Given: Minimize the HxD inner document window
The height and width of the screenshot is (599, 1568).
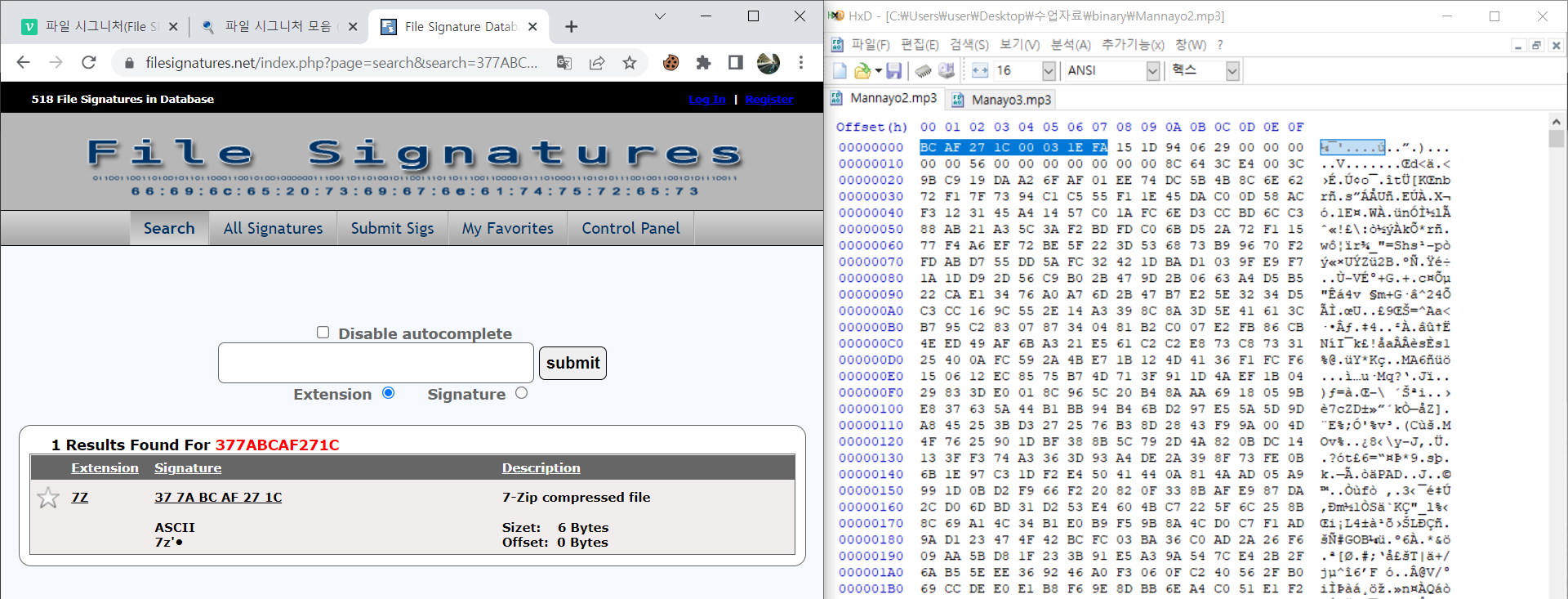Looking at the screenshot, I should click(x=1518, y=46).
